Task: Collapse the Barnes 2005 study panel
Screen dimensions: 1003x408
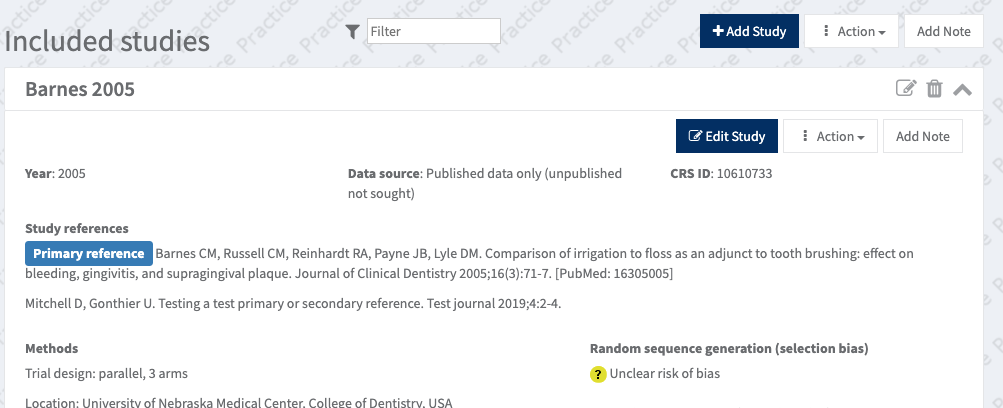Action: coord(962,89)
